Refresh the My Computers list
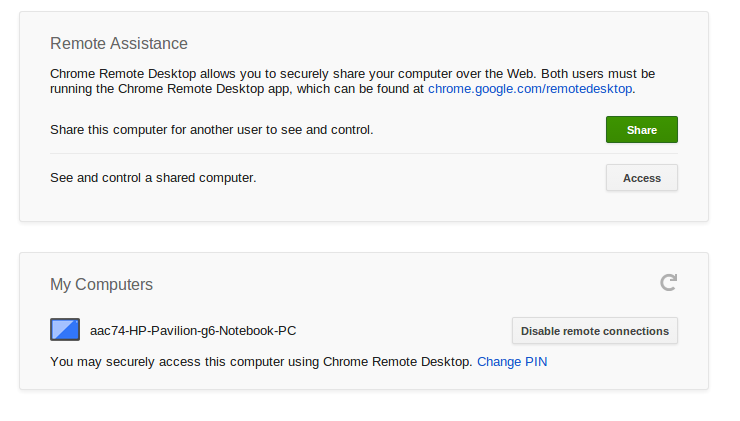Image resolution: width=740 pixels, height=421 pixels. [x=668, y=283]
